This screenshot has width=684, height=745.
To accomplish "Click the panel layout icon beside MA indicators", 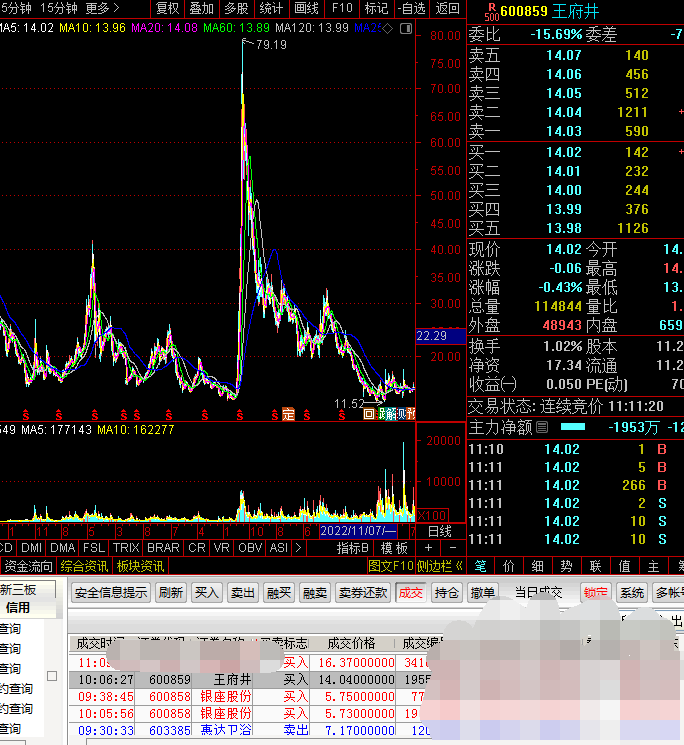I will click(406, 29).
